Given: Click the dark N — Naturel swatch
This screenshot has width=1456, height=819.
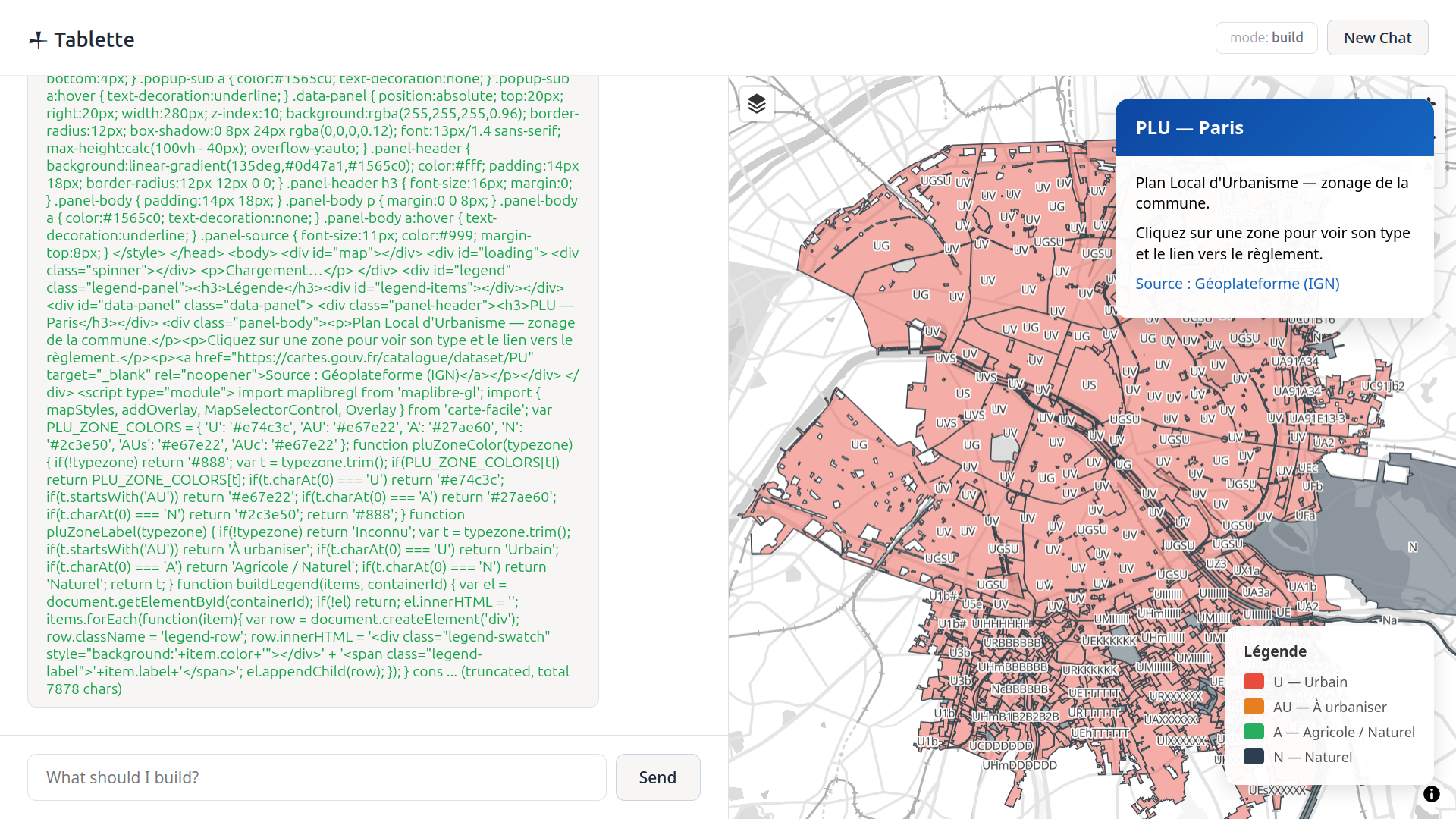Looking at the screenshot, I should pos(1254,757).
